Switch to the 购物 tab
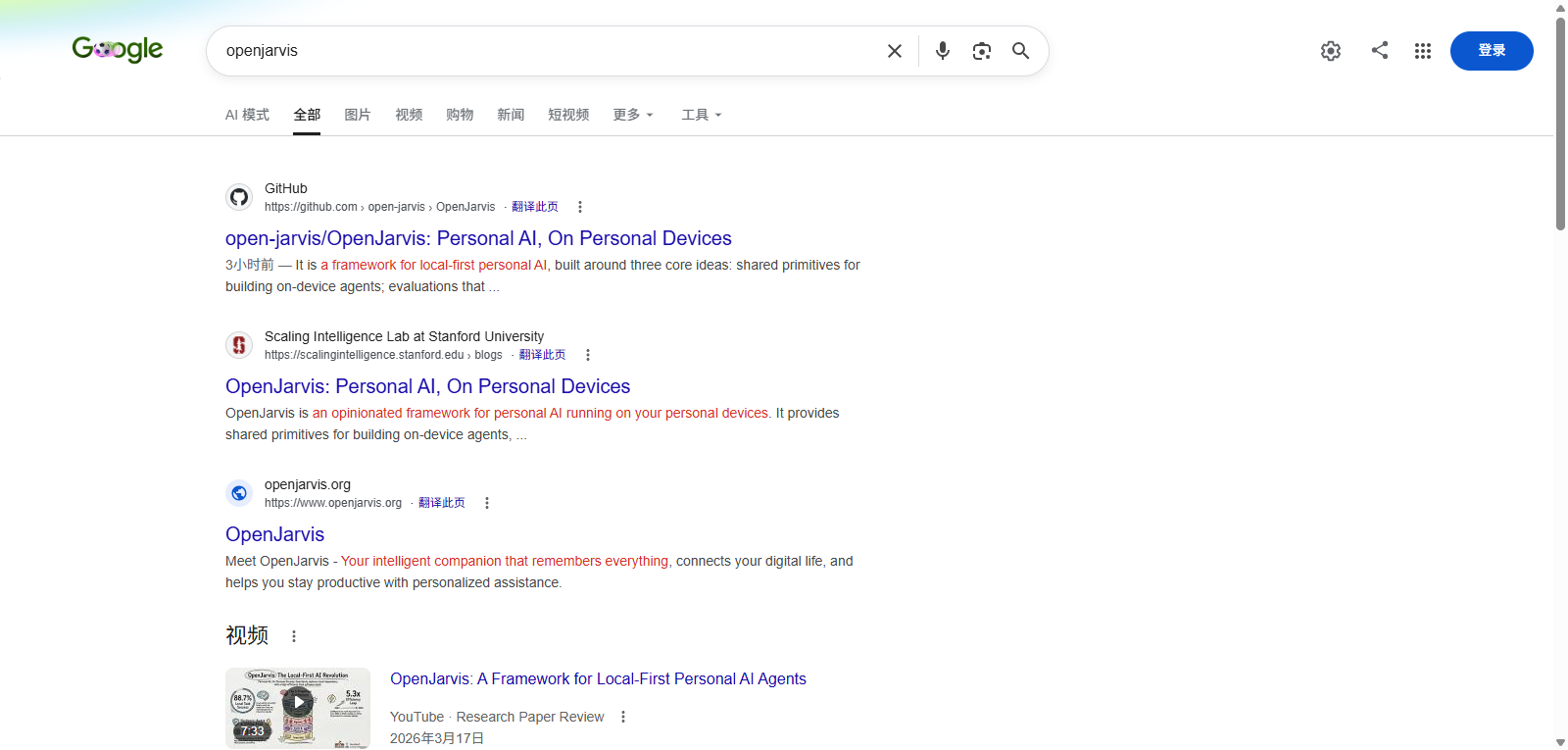 [x=460, y=115]
